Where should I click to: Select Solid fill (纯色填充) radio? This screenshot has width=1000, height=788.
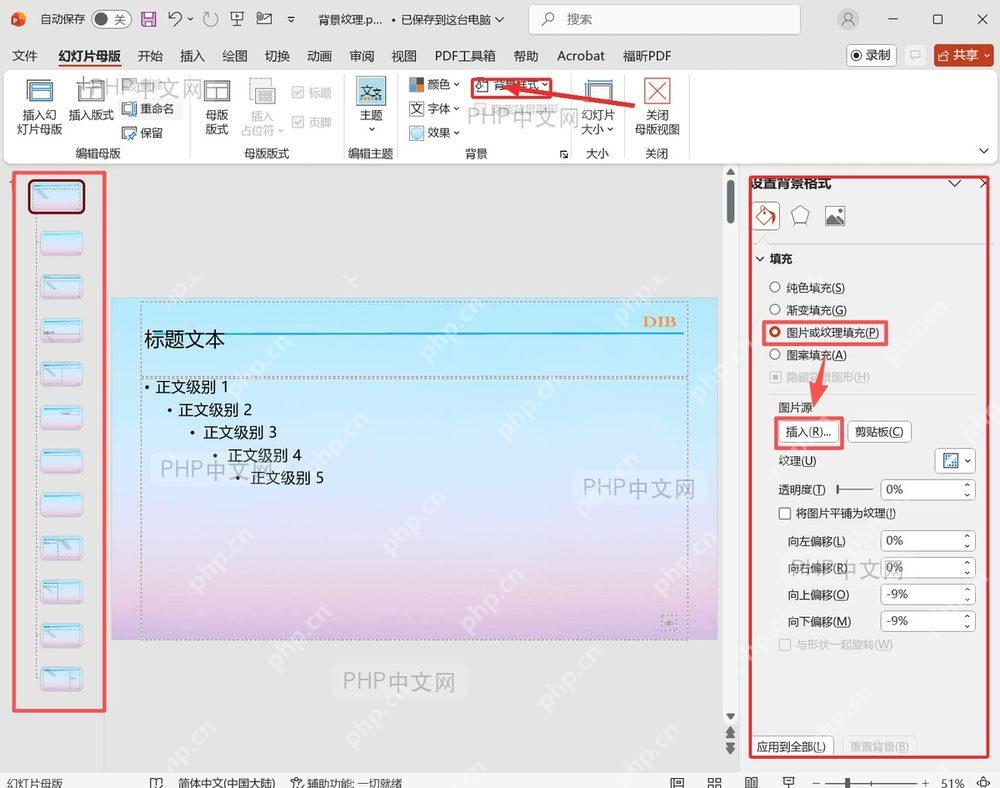coord(775,288)
